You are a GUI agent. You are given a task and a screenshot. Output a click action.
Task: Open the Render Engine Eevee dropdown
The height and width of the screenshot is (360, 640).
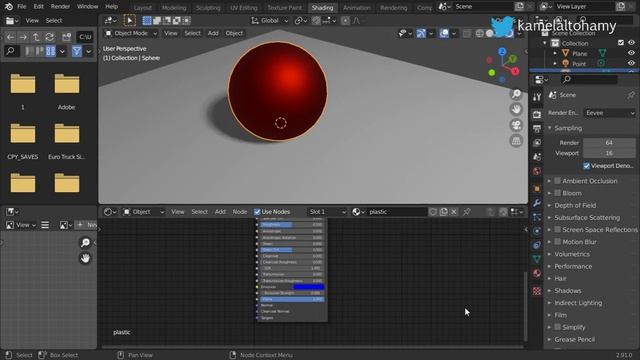point(609,113)
